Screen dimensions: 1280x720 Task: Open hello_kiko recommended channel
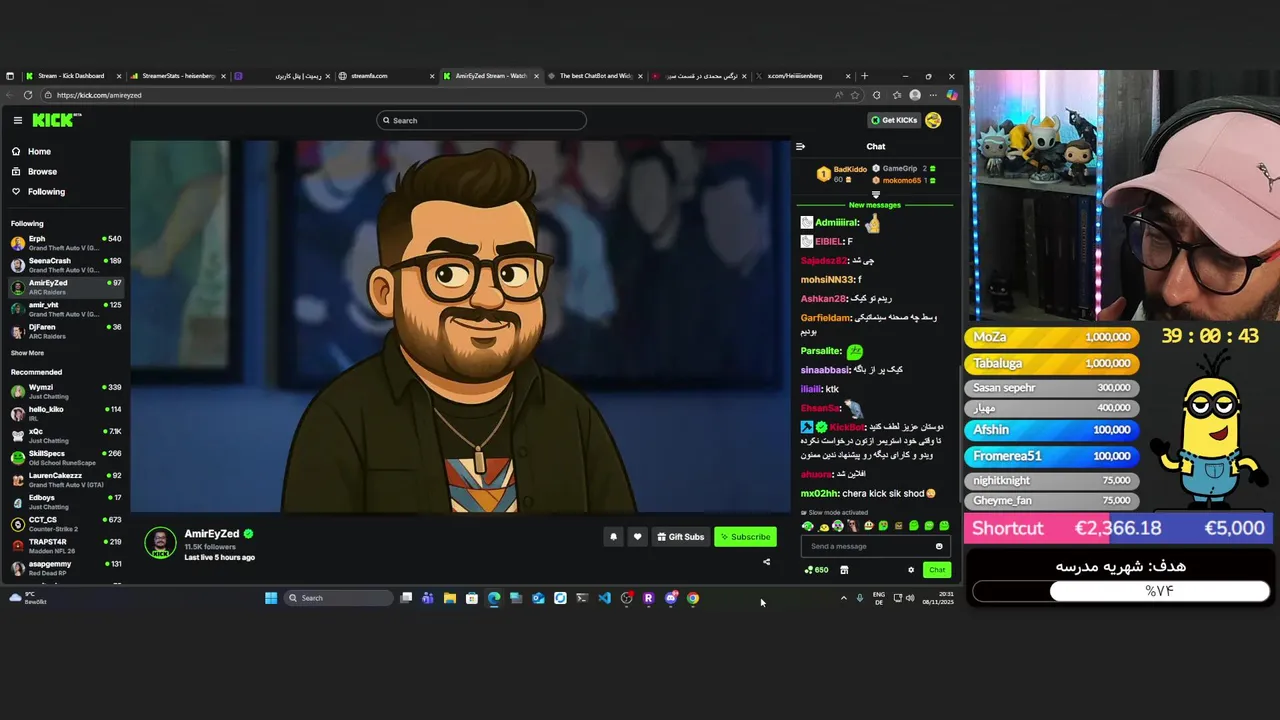pyautogui.click(x=65, y=413)
